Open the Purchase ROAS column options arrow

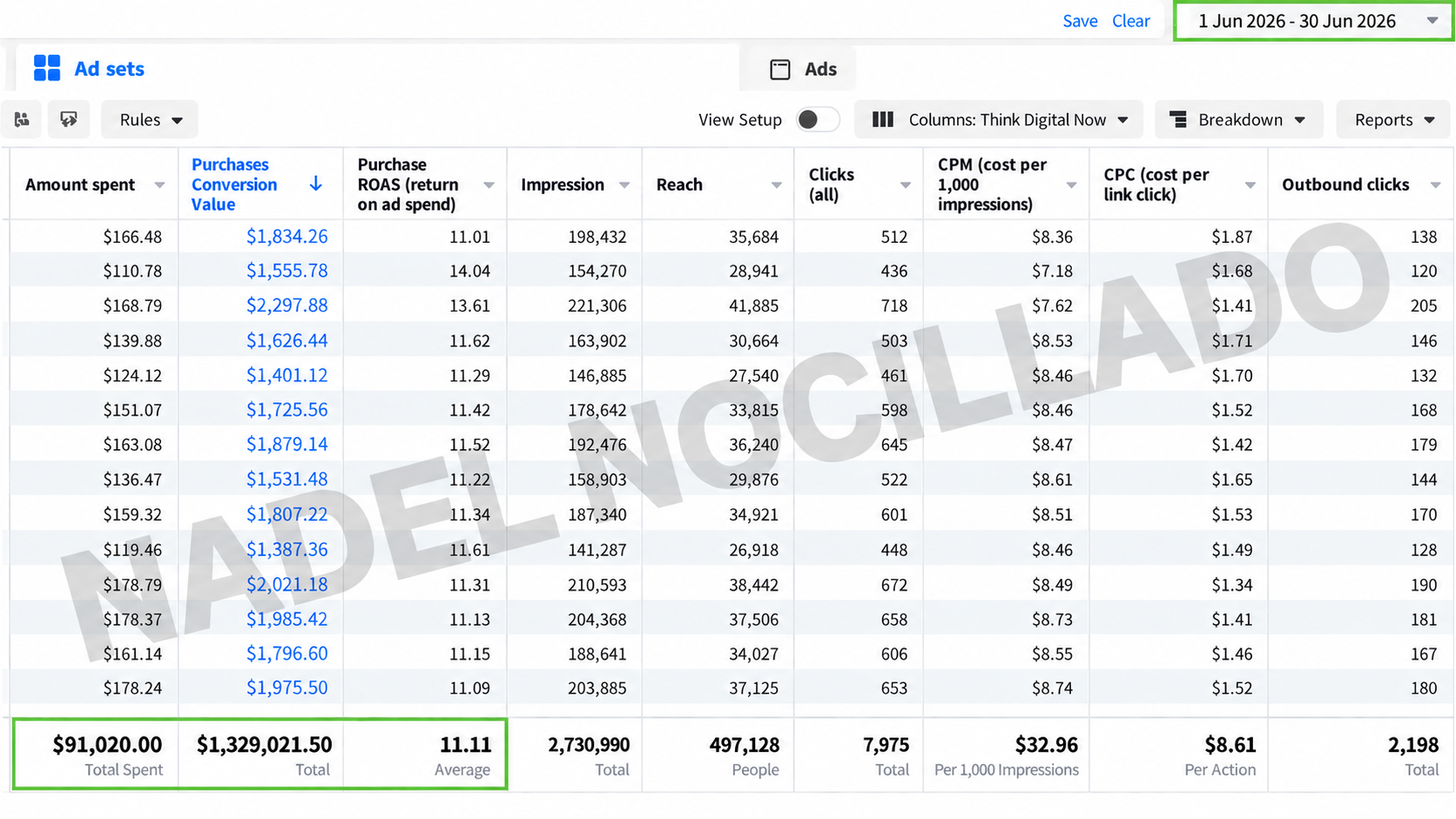coord(489,185)
